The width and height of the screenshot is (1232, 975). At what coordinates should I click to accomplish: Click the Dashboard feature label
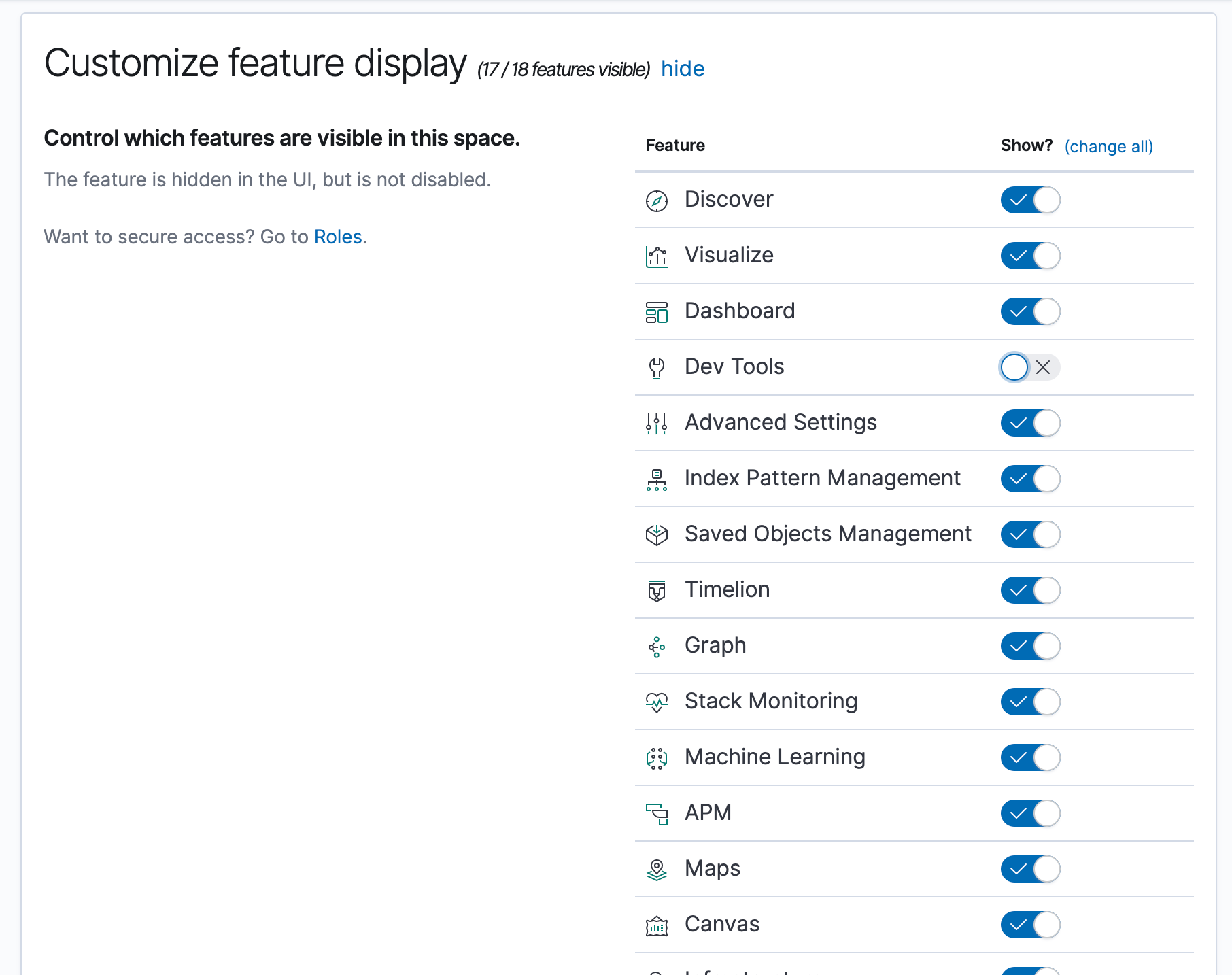[x=740, y=311]
